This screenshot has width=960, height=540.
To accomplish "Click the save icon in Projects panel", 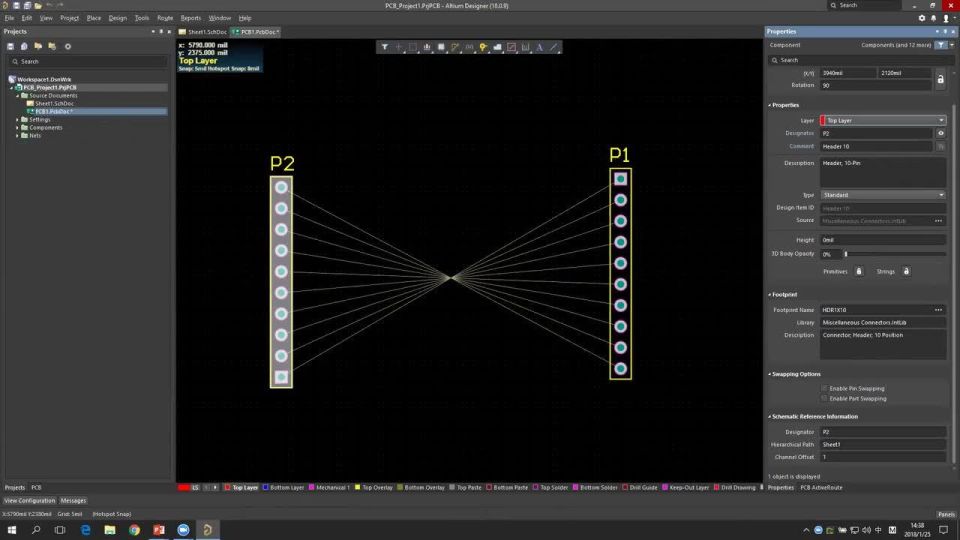I will coord(10,47).
